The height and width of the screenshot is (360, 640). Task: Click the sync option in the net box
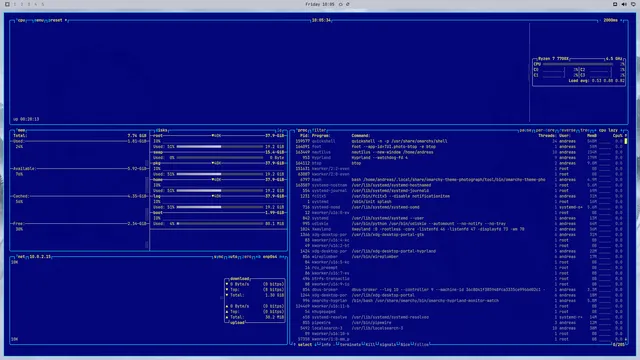click(218, 257)
